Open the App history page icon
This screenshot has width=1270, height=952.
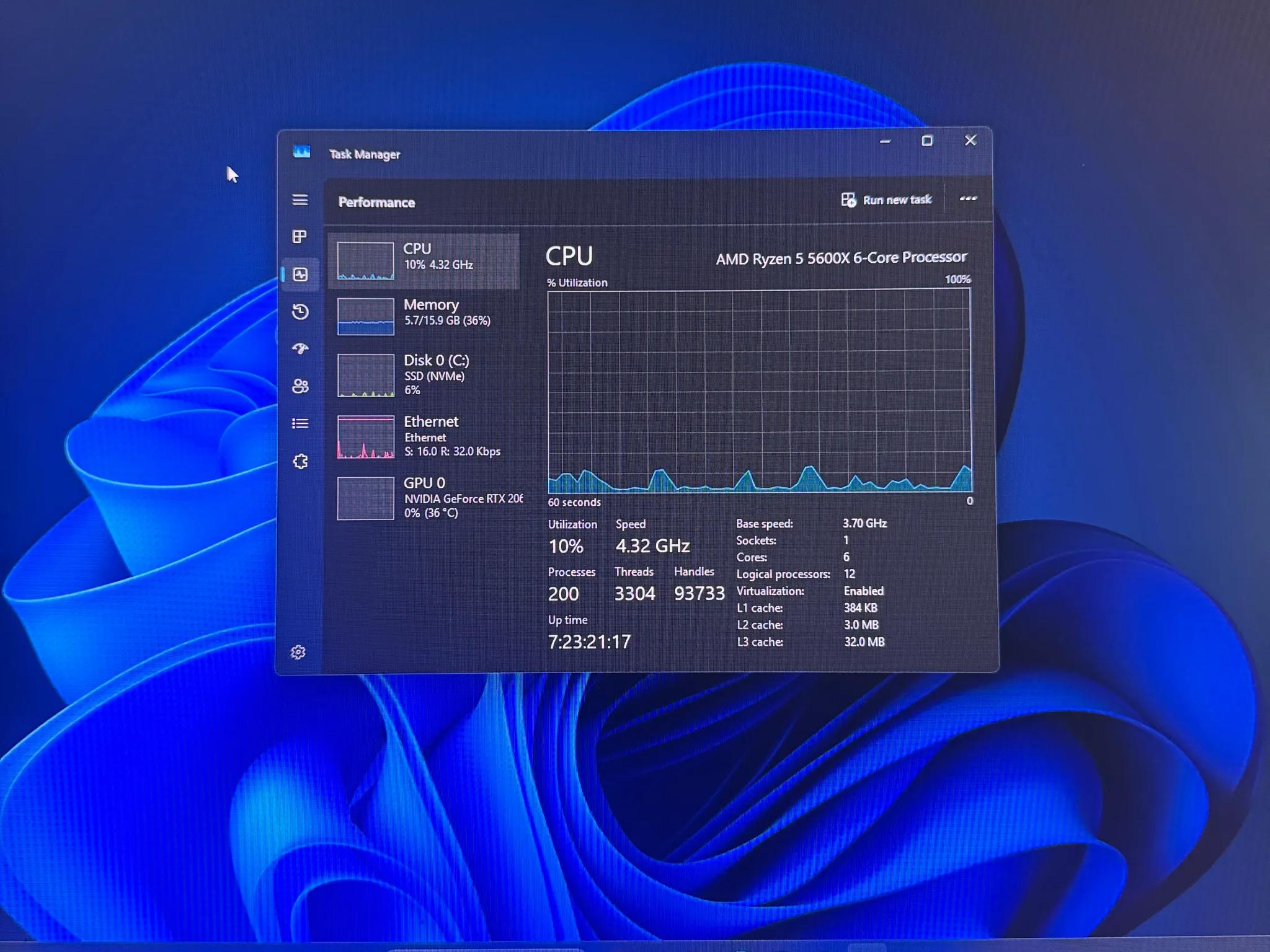coord(301,312)
